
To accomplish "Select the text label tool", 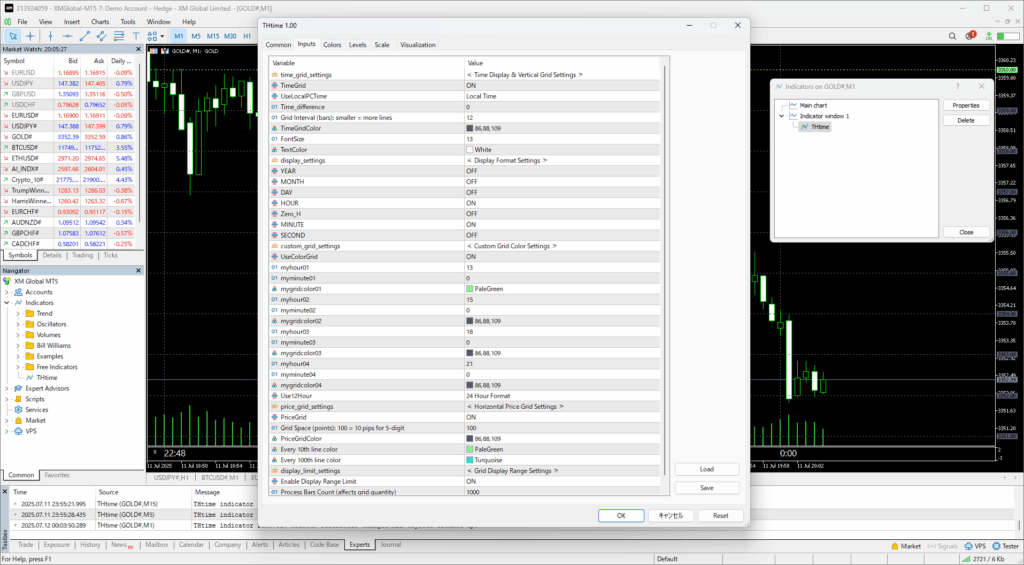I will pos(136,36).
